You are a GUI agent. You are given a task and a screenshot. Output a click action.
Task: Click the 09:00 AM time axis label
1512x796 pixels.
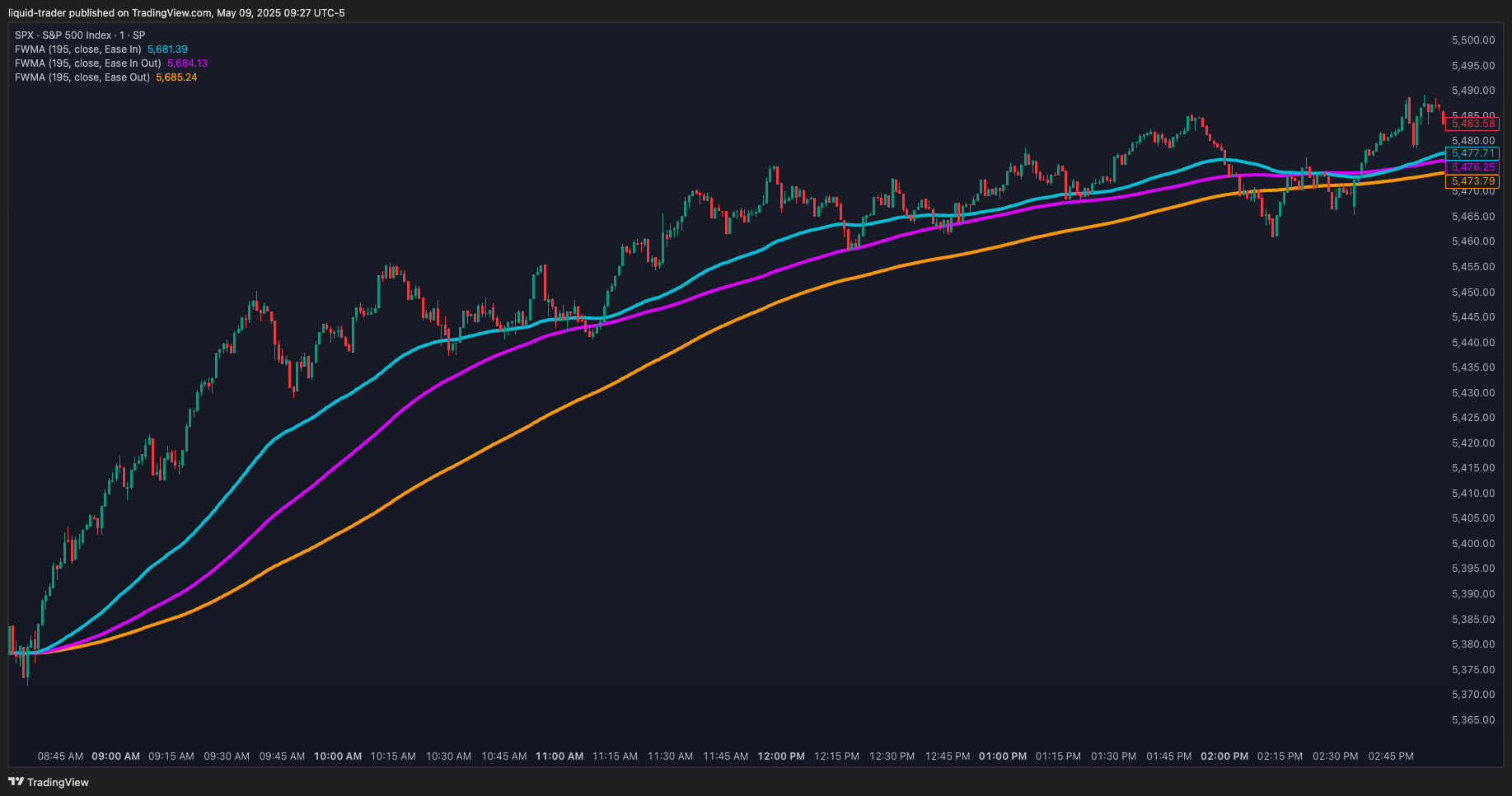[115, 756]
